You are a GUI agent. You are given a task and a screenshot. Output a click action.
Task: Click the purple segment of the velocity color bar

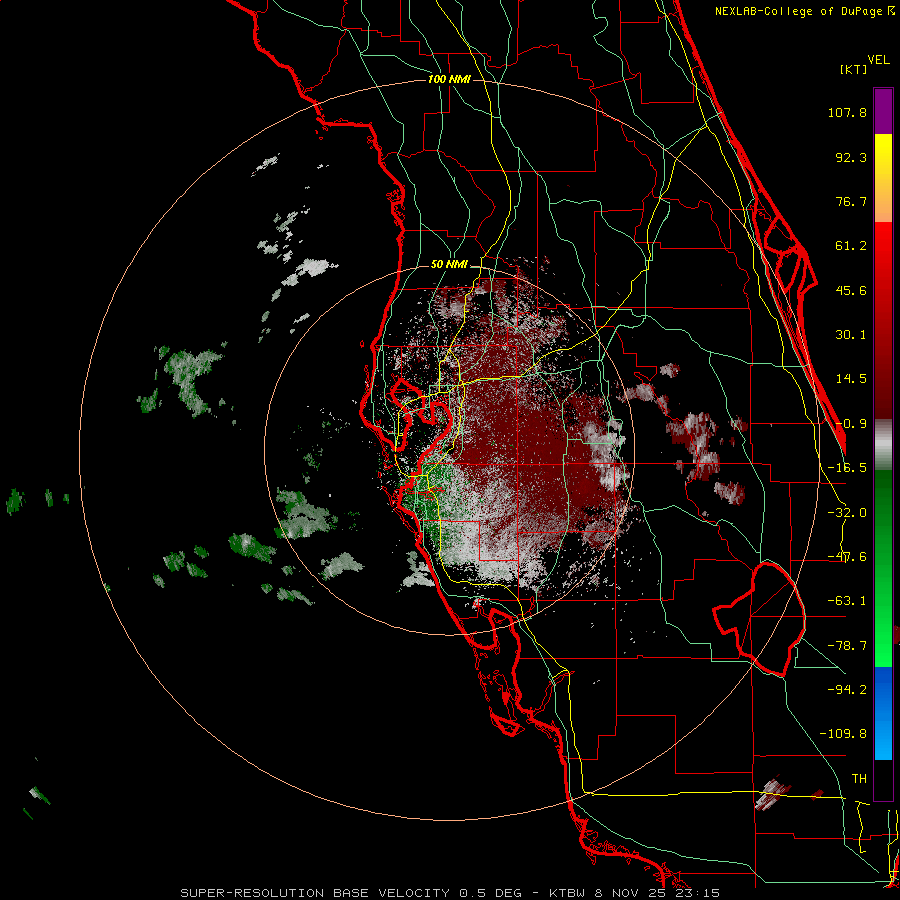click(x=883, y=111)
